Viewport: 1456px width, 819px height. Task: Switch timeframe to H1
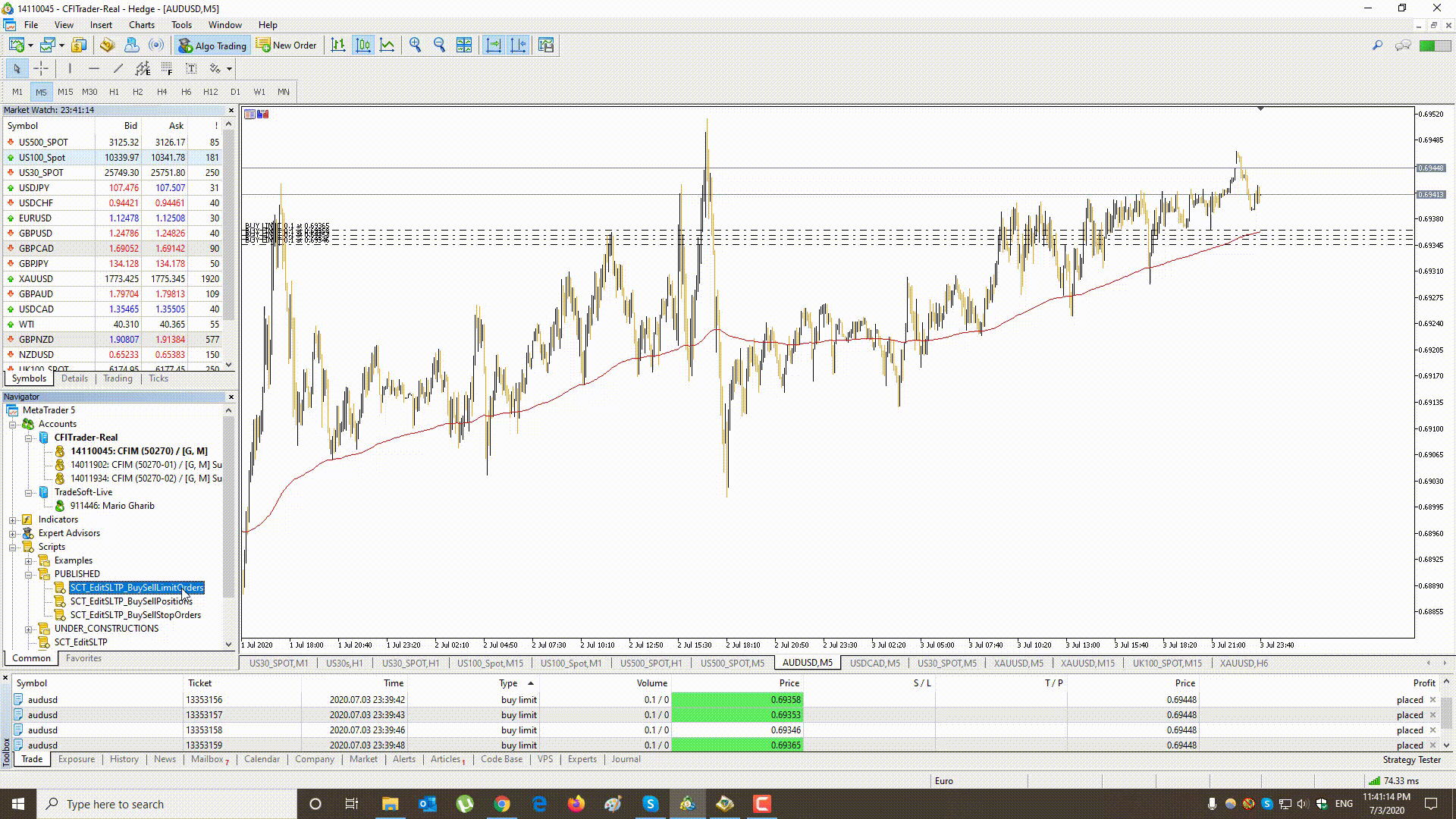113,92
